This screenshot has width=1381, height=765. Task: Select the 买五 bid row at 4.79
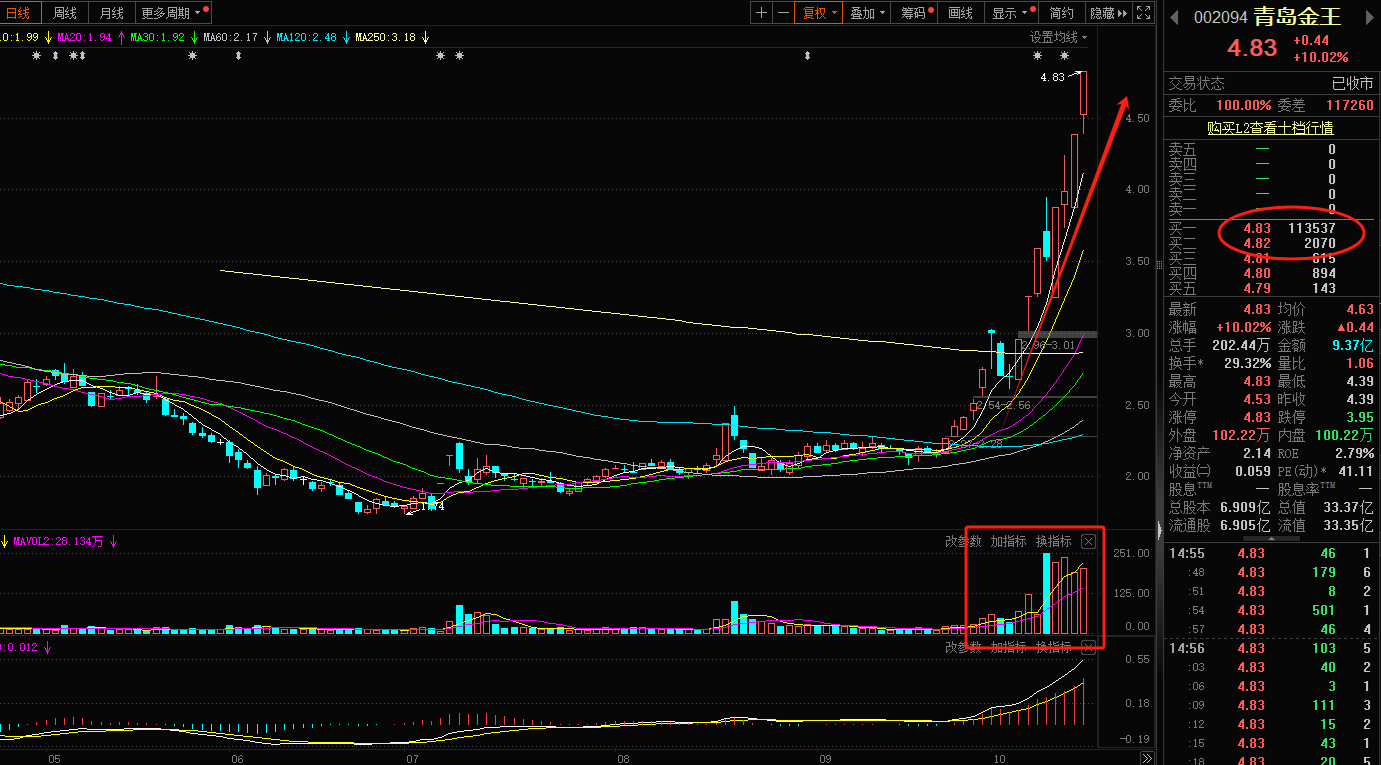pyautogui.click(x=1270, y=288)
